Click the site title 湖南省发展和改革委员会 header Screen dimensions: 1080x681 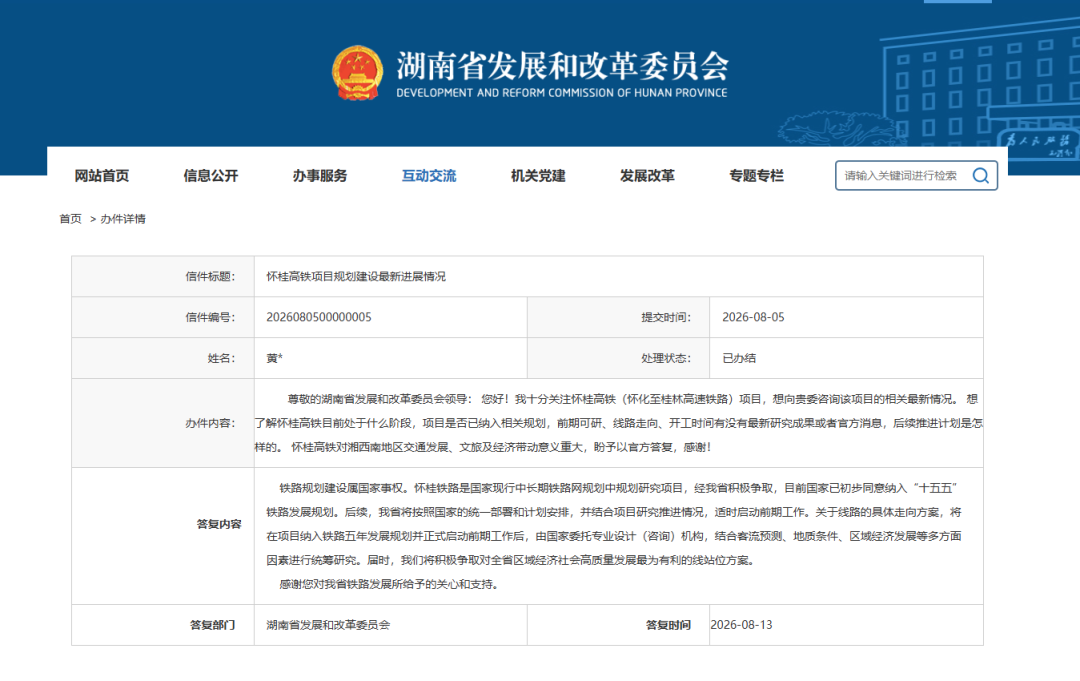point(562,66)
